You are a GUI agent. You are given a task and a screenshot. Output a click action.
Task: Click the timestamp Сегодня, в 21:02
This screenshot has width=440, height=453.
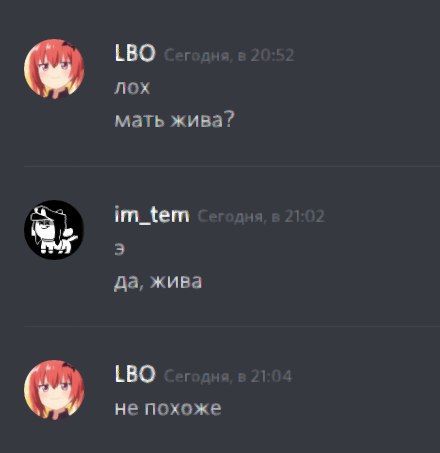click(261, 216)
